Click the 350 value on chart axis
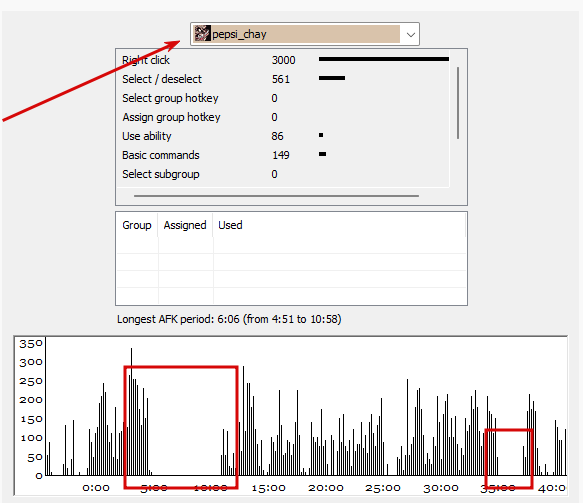 pyautogui.click(x=31, y=344)
